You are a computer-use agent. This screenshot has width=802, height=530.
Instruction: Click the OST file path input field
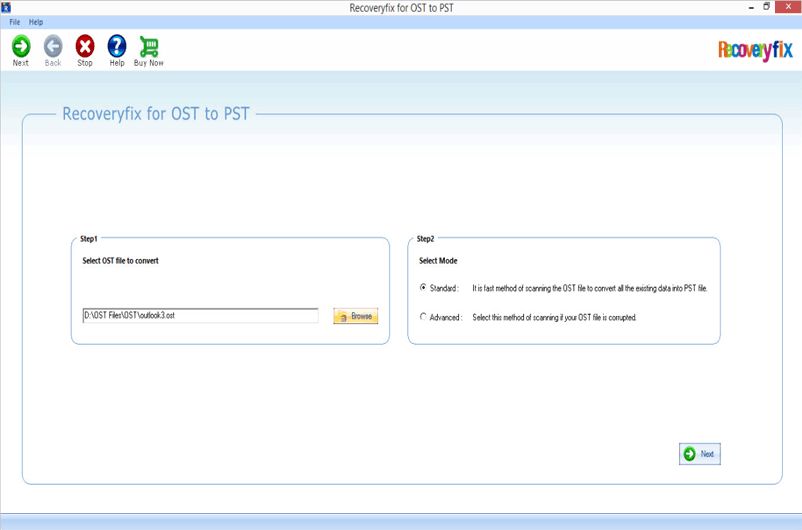click(x=200, y=315)
